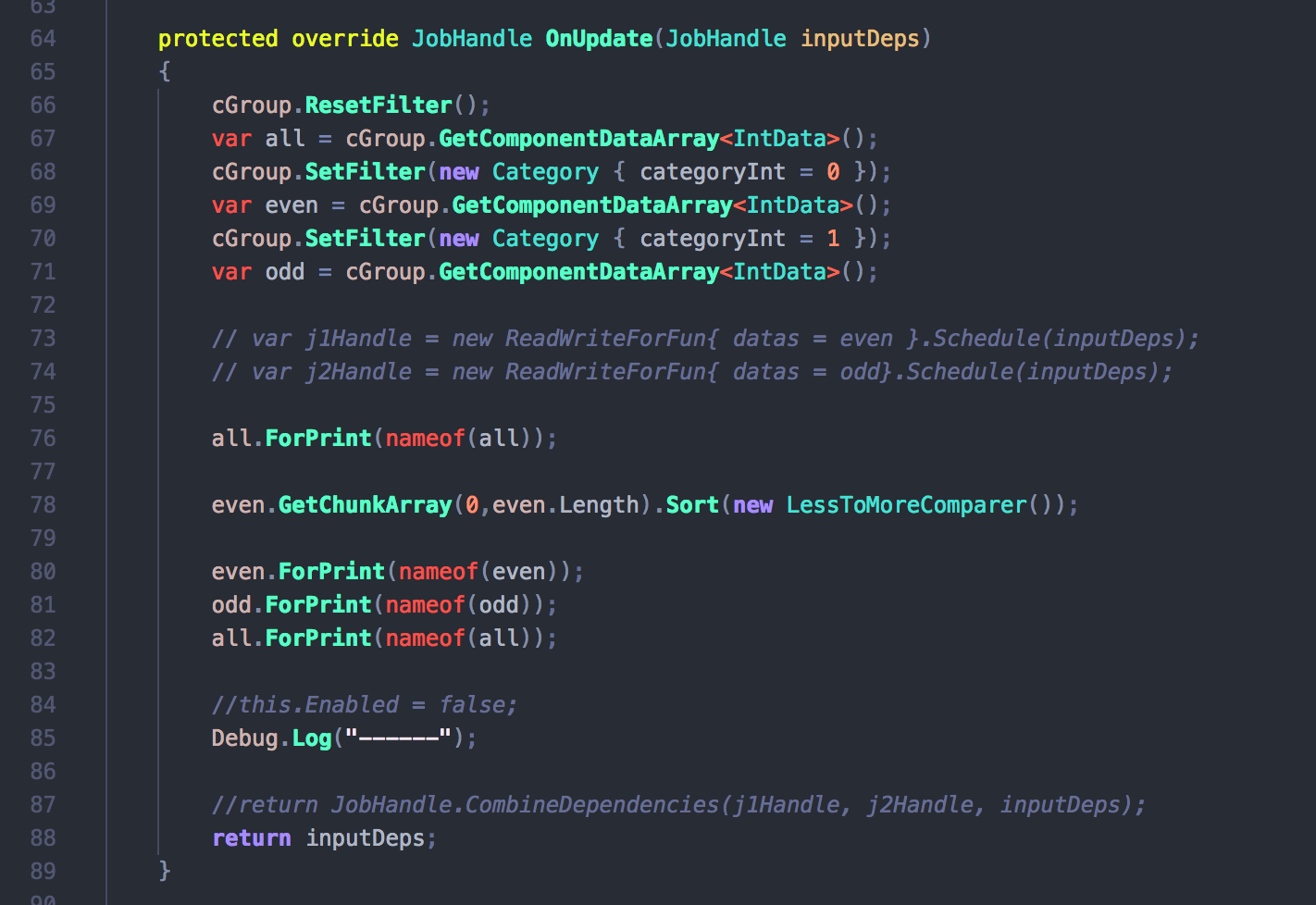The image size is (1316, 905).
Task: Click the OnUpdate method name
Action: click(599, 39)
